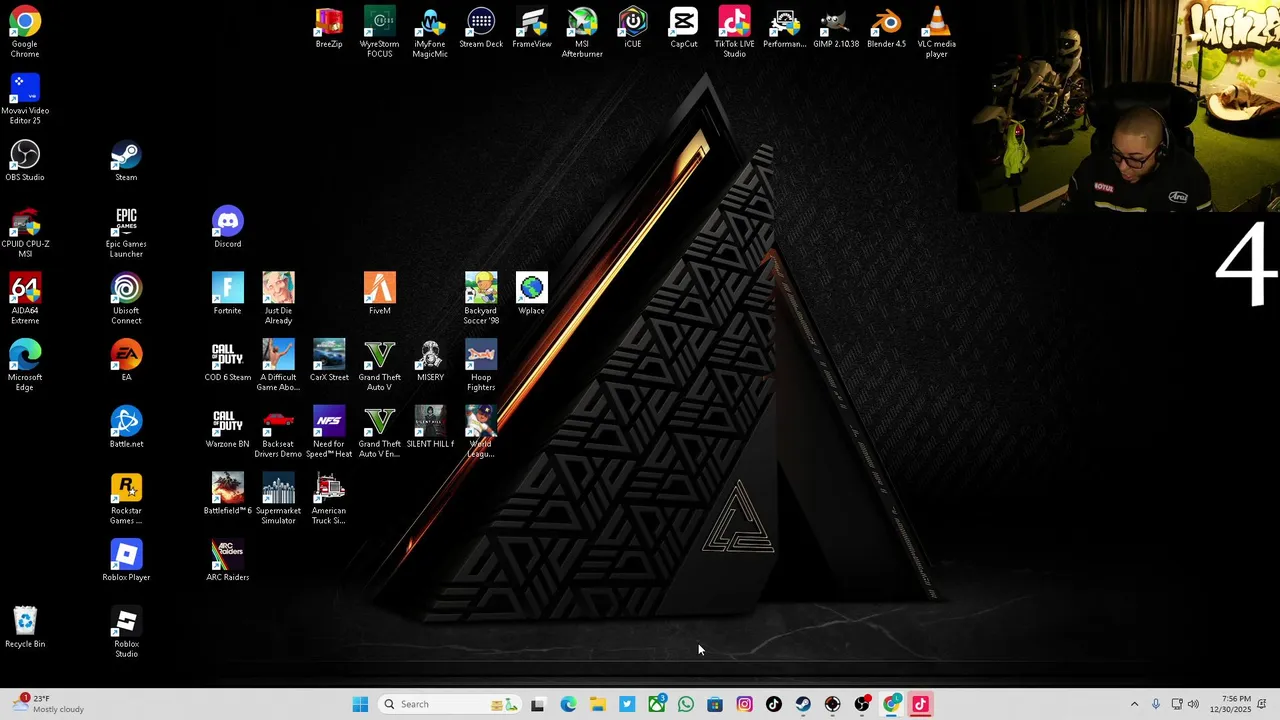The height and width of the screenshot is (720, 1280).
Task: Select Grand Theft Auto V icon beside CarX Street
Action: (x=379, y=366)
